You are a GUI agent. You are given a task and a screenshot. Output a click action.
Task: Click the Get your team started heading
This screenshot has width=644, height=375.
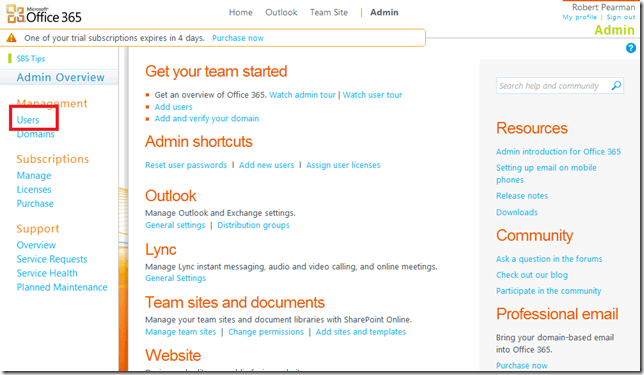(216, 71)
